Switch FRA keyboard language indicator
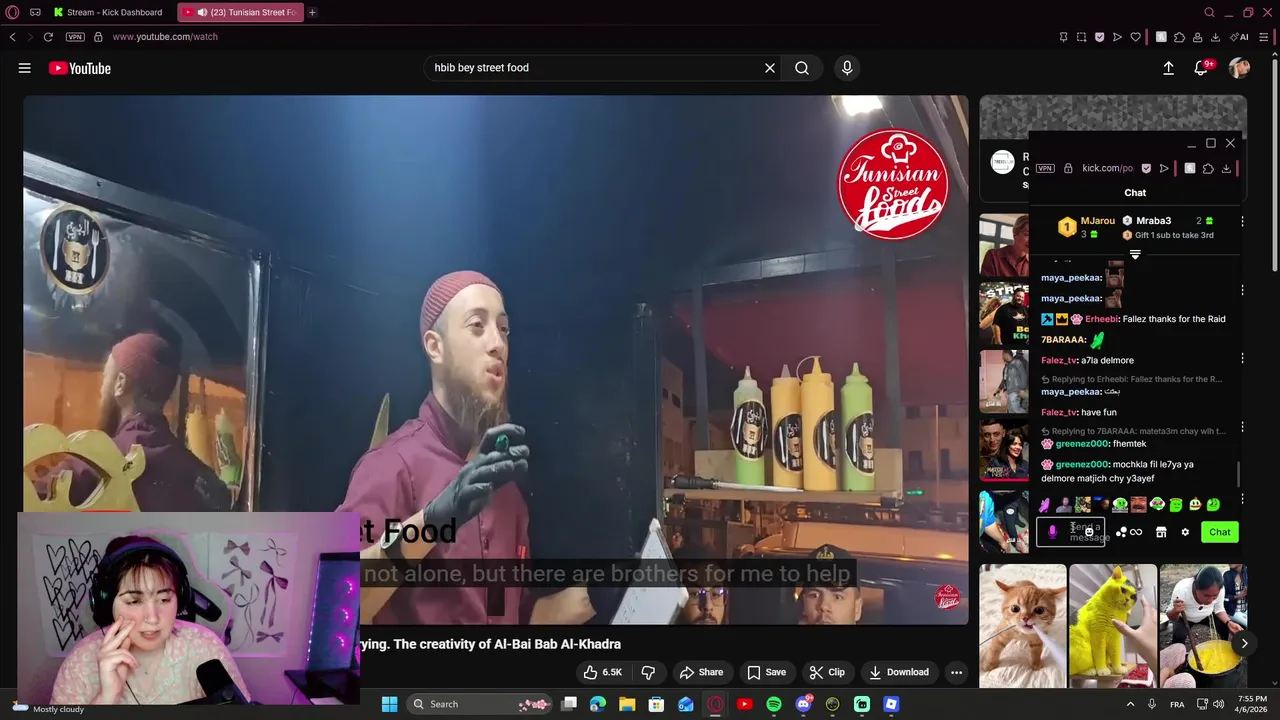The height and width of the screenshot is (720, 1280). click(1177, 704)
